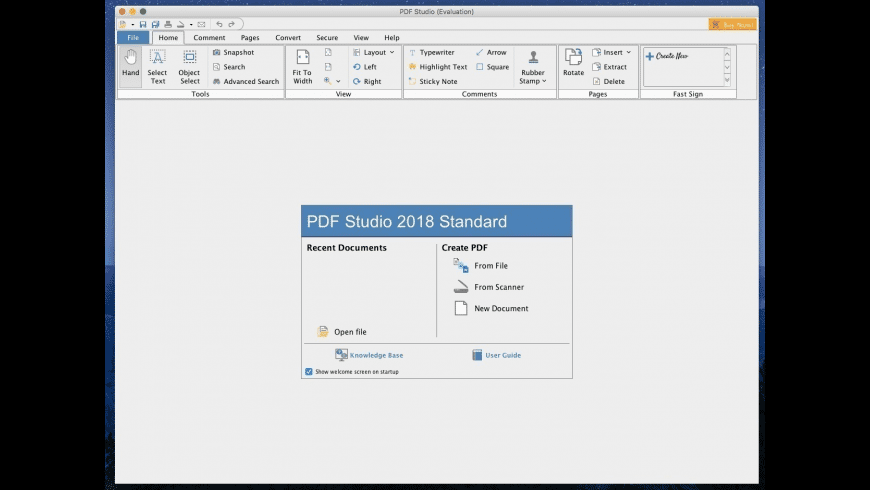870x490 pixels.
Task: Create a New Document
Action: click(x=491, y=309)
